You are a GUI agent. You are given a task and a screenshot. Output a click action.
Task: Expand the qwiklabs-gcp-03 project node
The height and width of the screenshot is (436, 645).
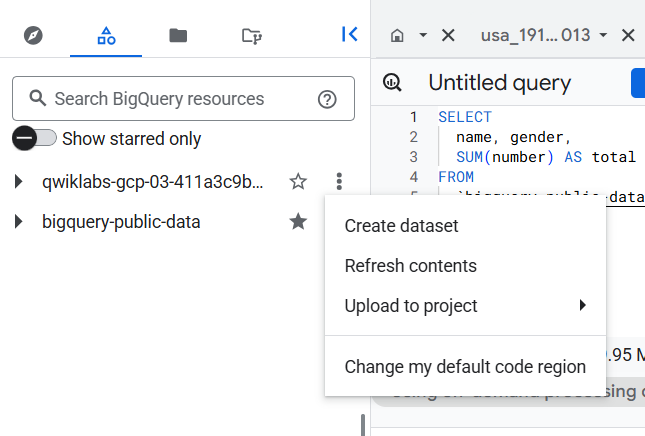(x=18, y=181)
